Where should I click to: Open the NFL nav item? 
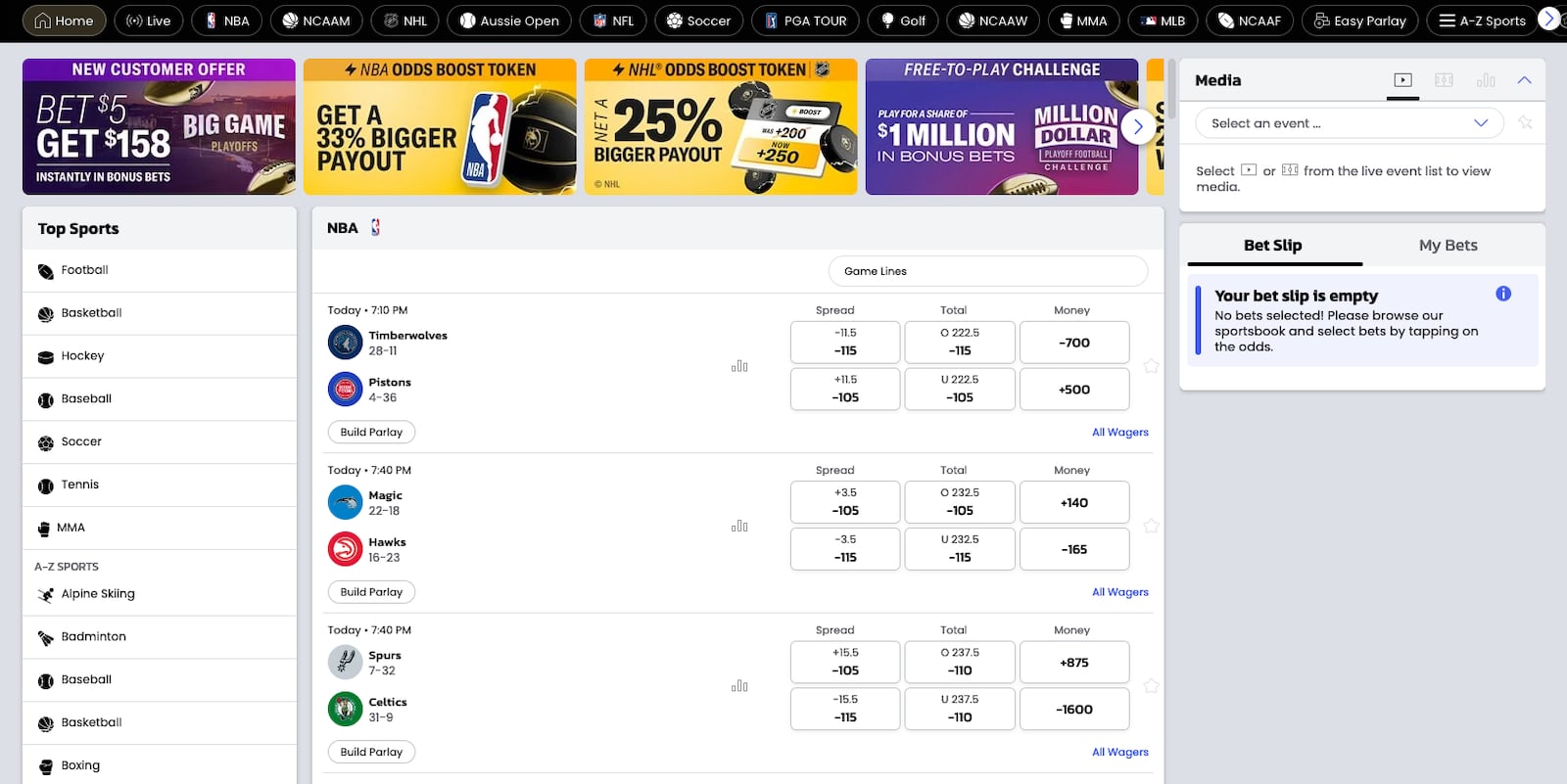[613, 21]
